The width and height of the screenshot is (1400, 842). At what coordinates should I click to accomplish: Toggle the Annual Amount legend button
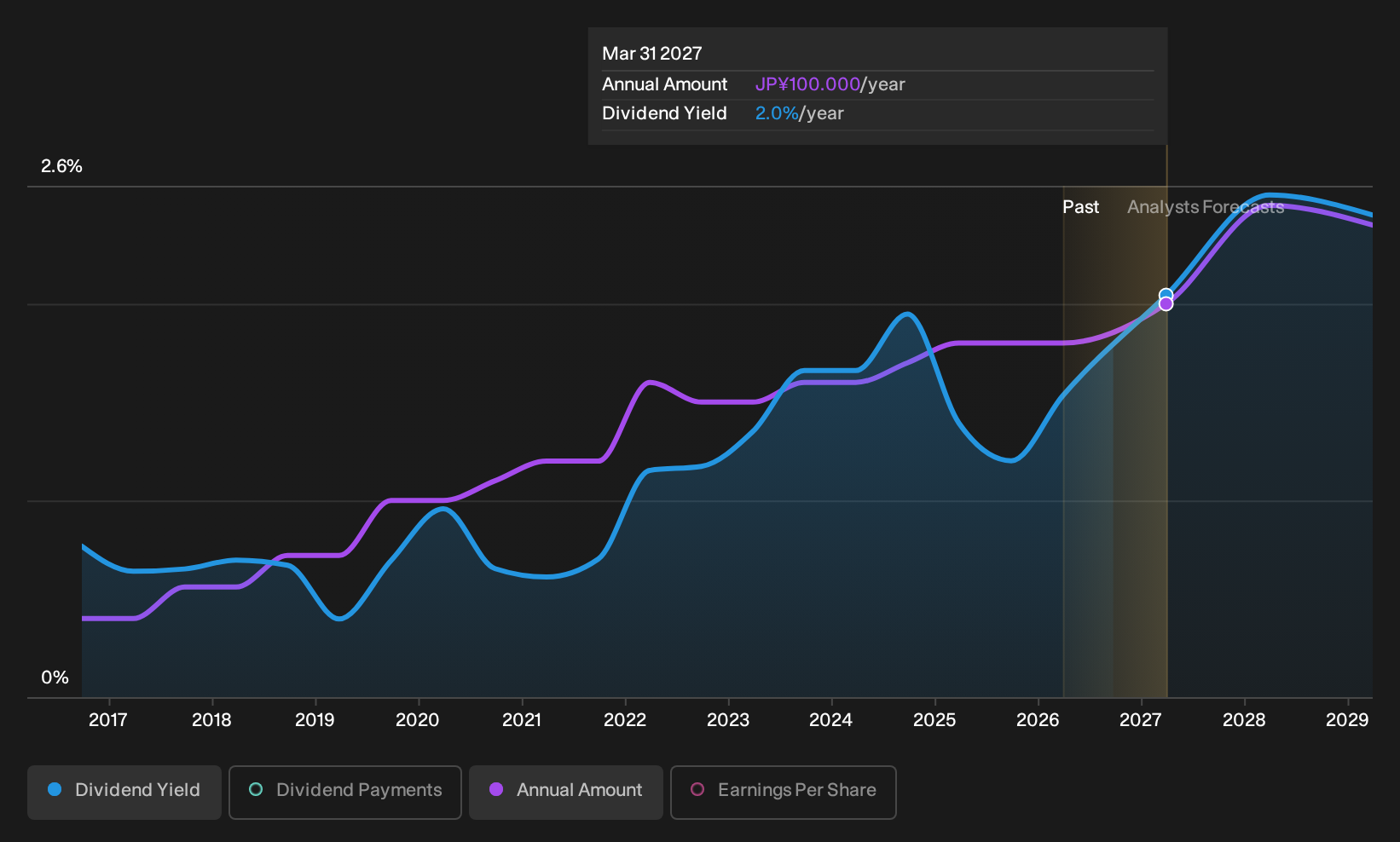(566, 792)
